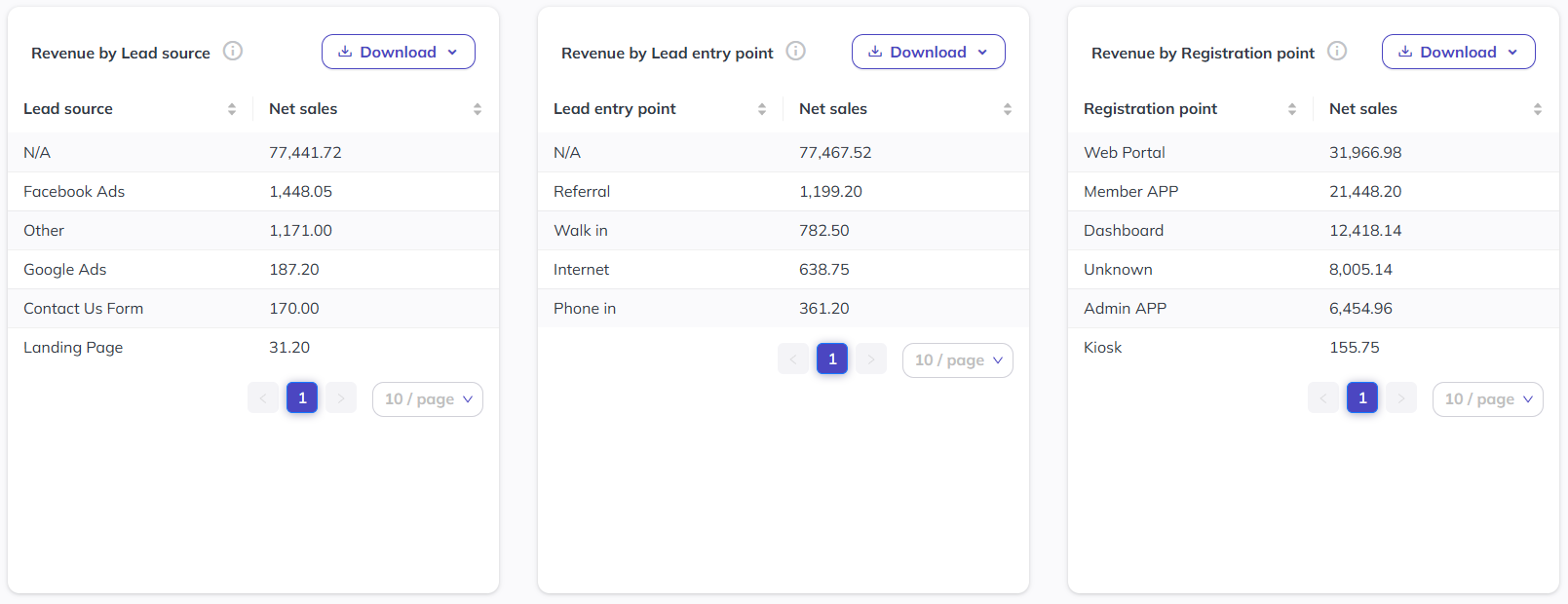Click the Lead source column header text
Image resolution: width=1568 pixels, height=604 pixels.
68,109
